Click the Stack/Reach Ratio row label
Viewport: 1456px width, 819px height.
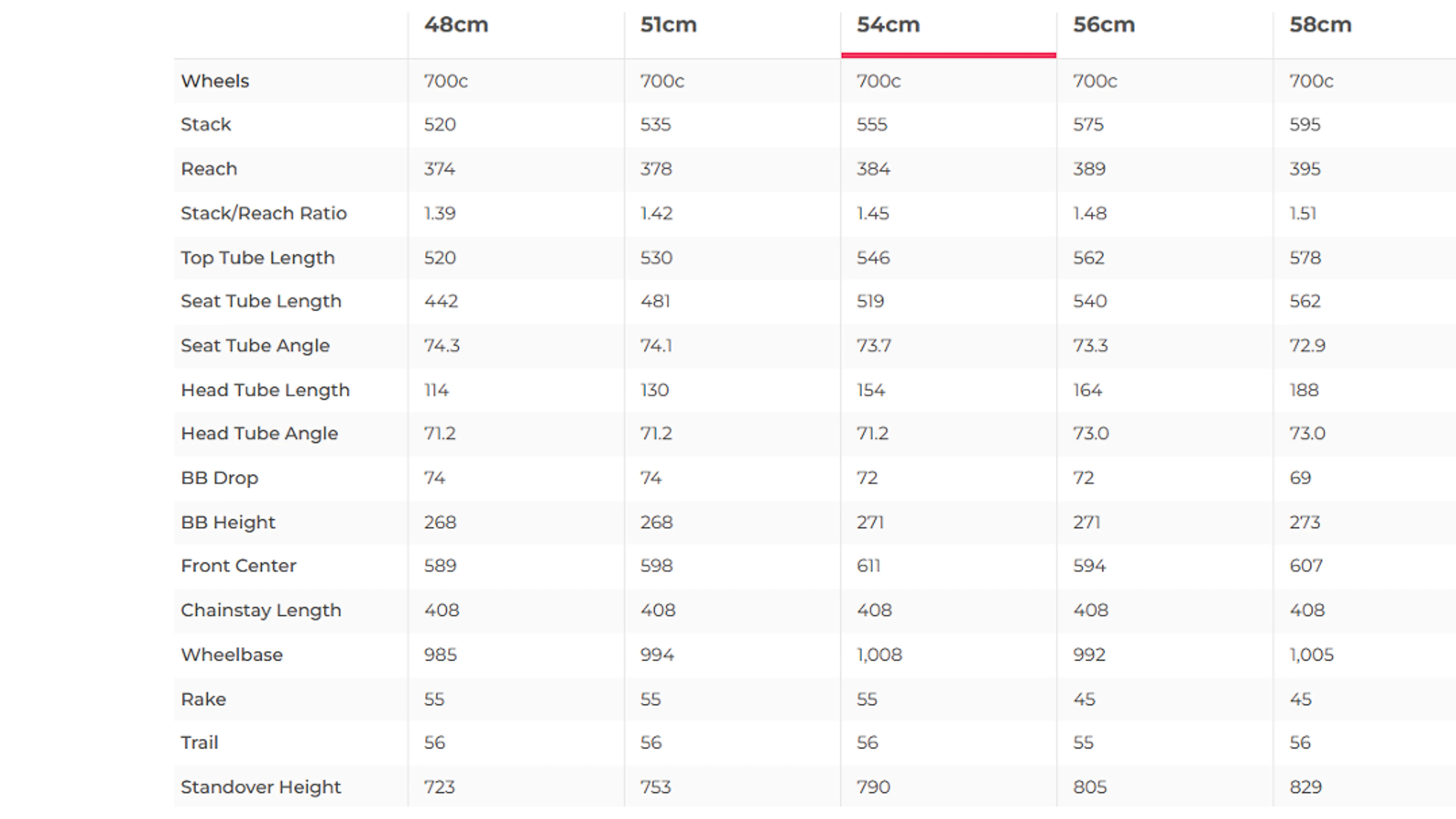[x=263, y=213]
